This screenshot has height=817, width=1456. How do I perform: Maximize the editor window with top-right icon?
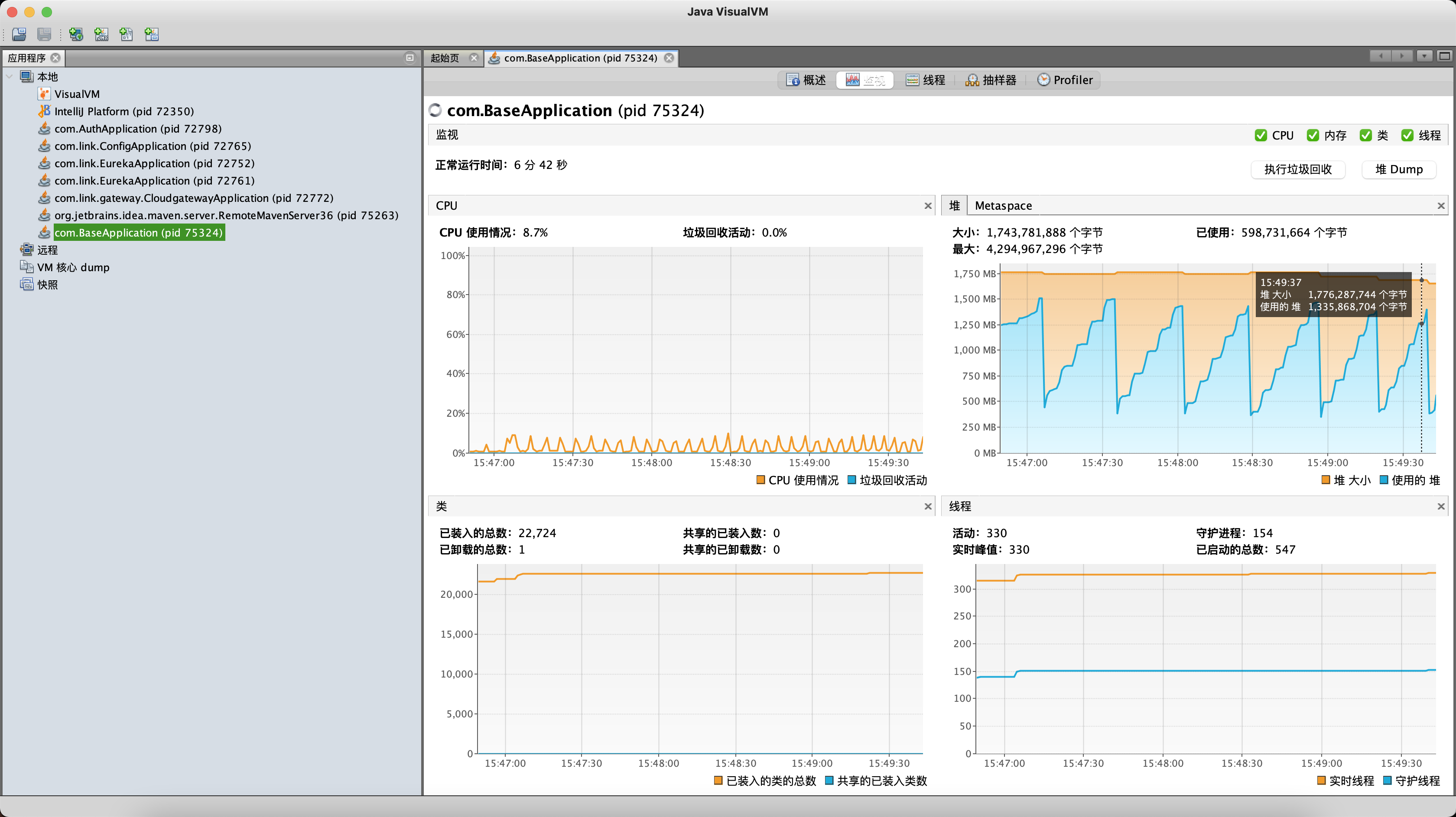coord(1445,56)
